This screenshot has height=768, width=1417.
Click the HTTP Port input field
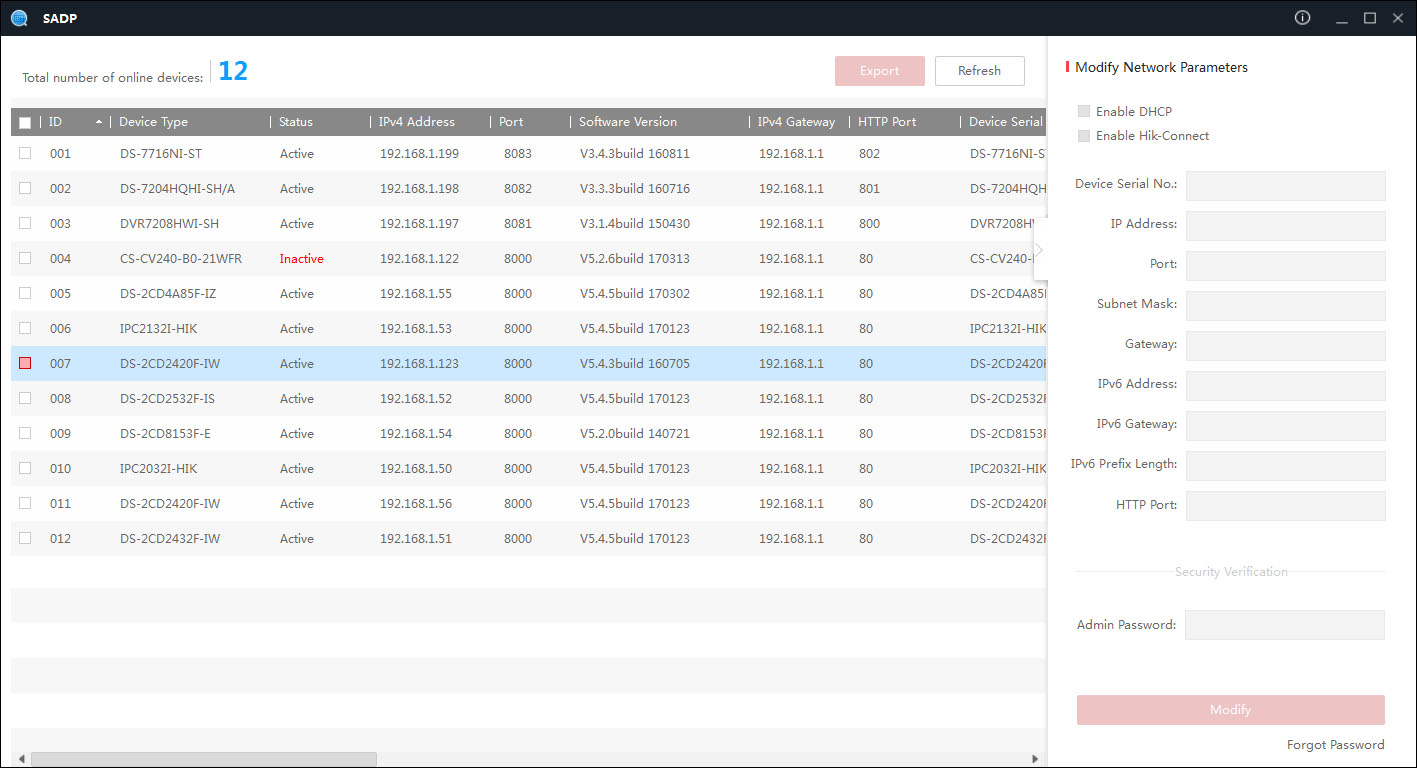point(1286,506)
